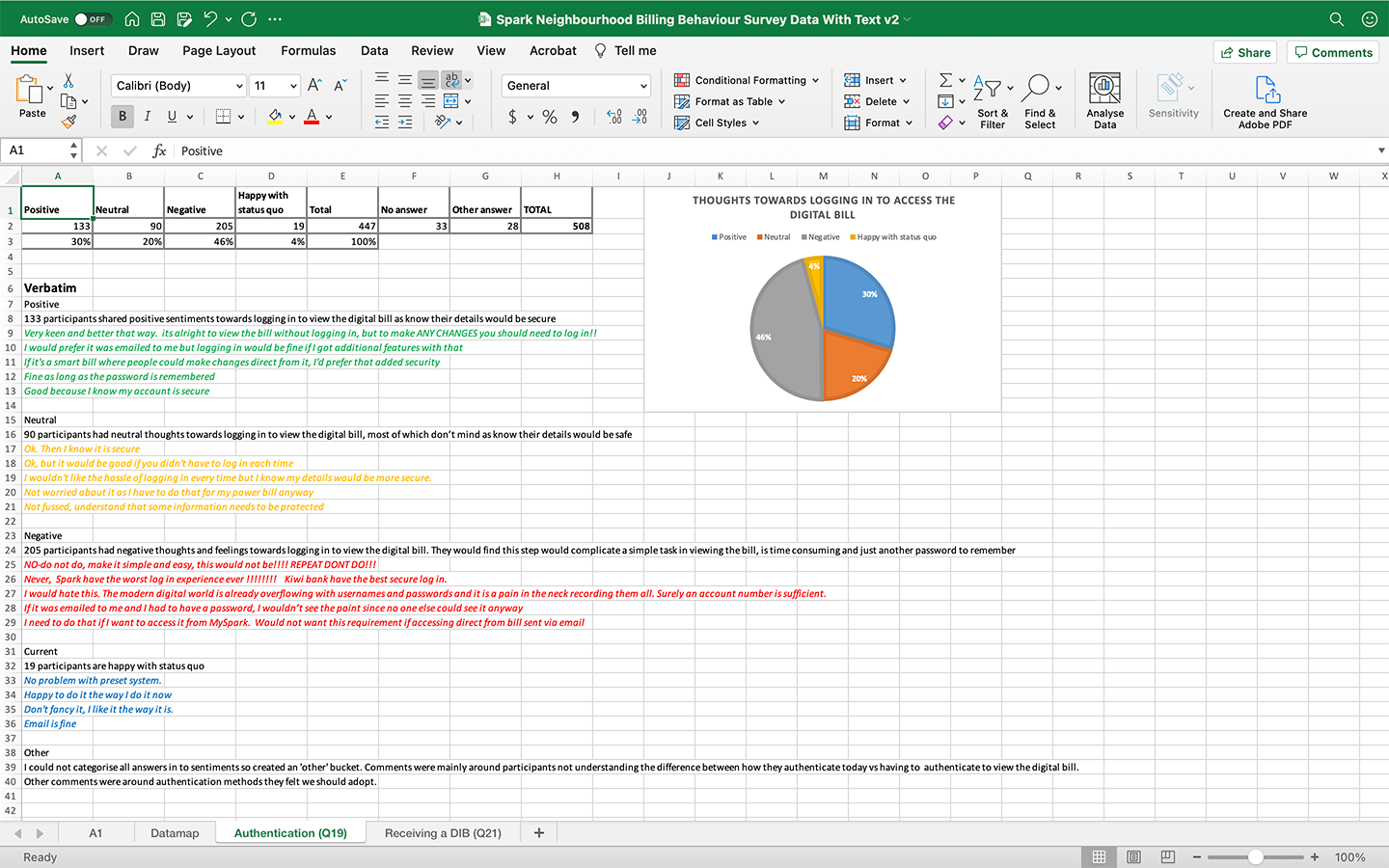The height and width of the screenshot is (868, 1389).
Task: Open the Insert ribbon tab
Action: tap(87, 50)
